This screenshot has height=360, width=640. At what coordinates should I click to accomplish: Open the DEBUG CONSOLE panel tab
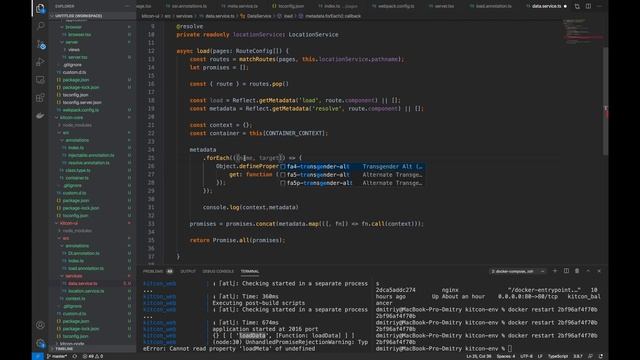click(218, 271)
